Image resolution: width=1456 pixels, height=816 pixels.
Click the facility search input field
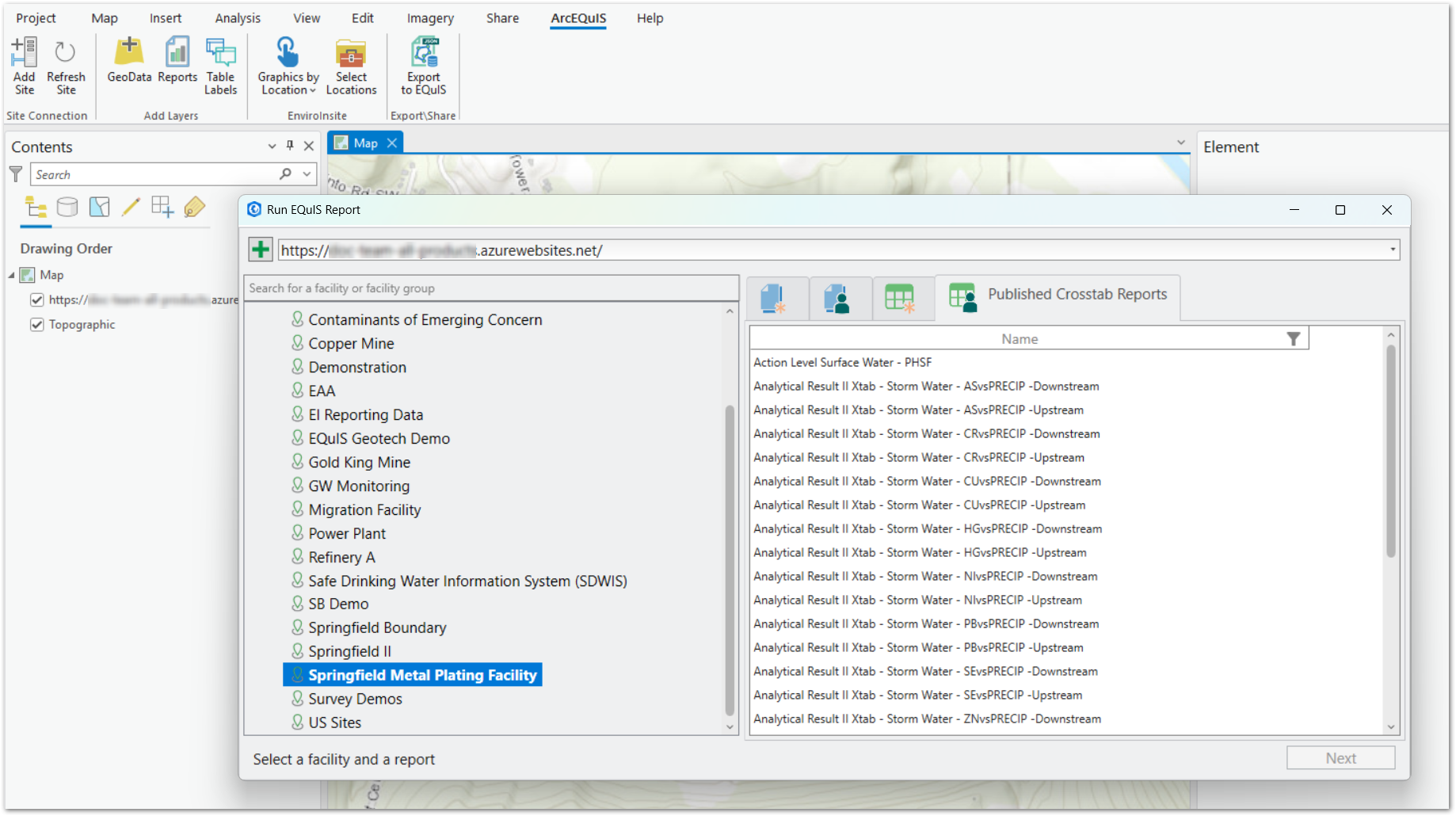(491, 288)
